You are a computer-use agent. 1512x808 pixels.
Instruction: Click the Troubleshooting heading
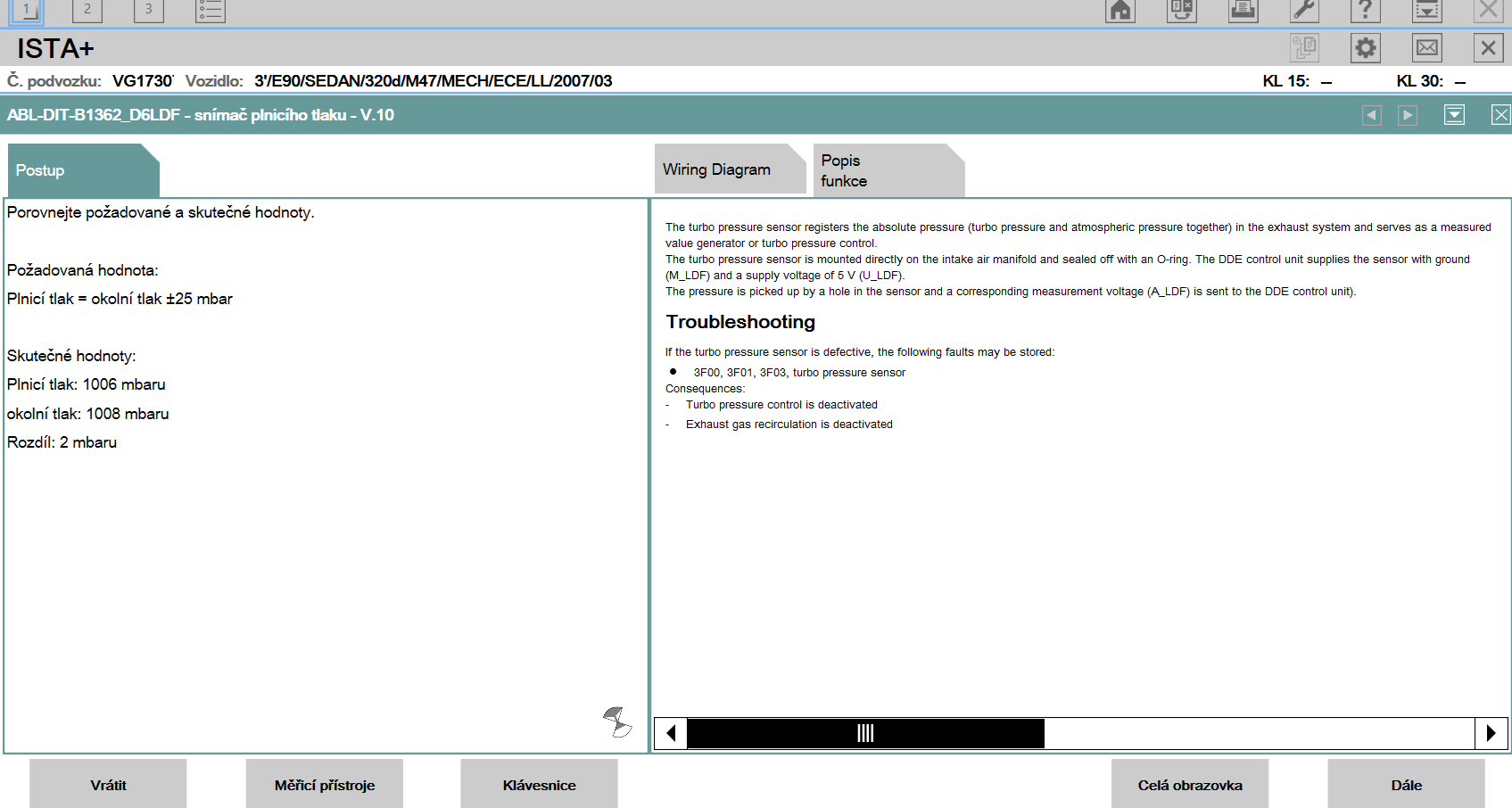pyautogui.click(x=740, y=322)
